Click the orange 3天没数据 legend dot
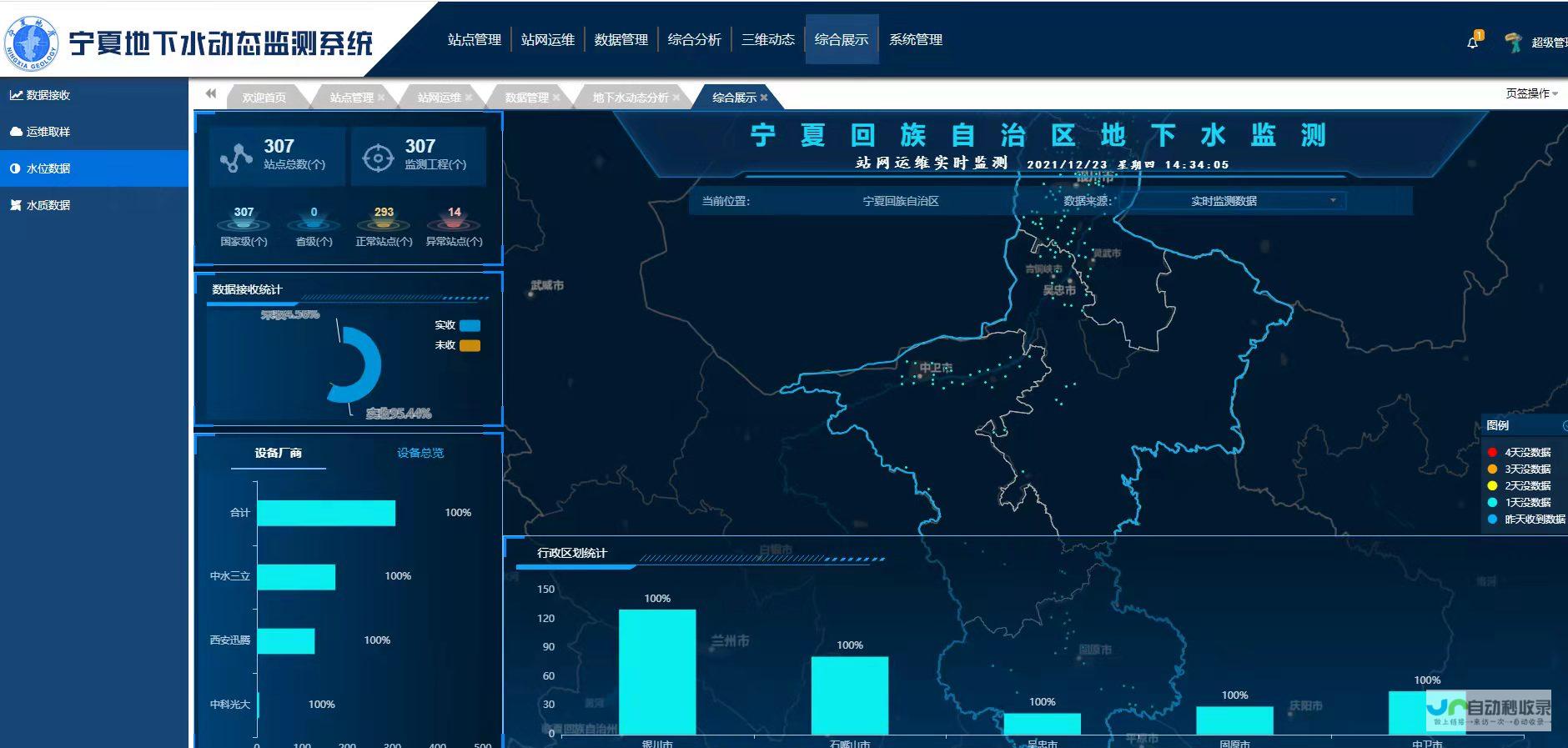The image size is (1568, 748). (1492, 469)
